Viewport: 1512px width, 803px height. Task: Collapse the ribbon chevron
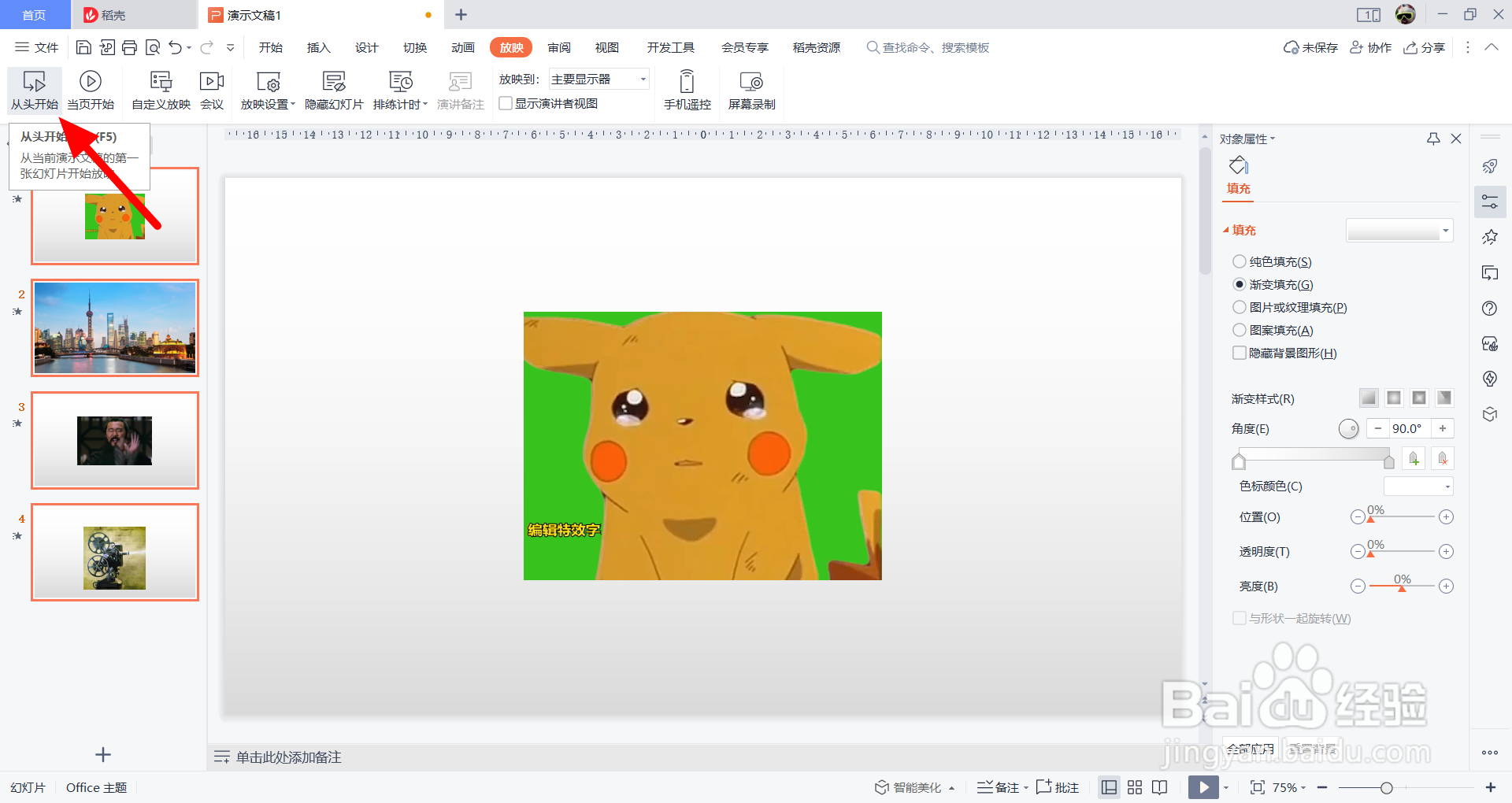[x=1492, y=47]
